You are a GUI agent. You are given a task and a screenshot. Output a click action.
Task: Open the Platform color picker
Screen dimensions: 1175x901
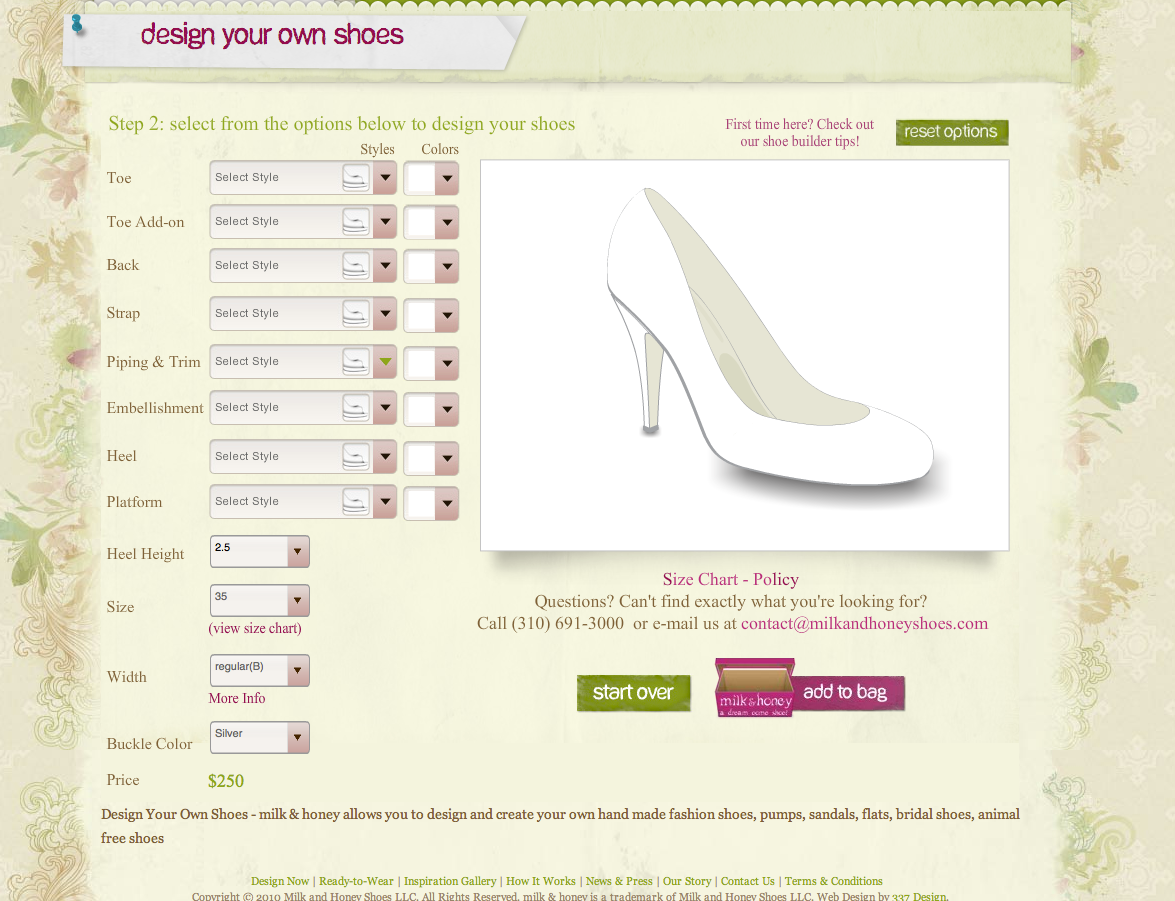tap(431, 503)
